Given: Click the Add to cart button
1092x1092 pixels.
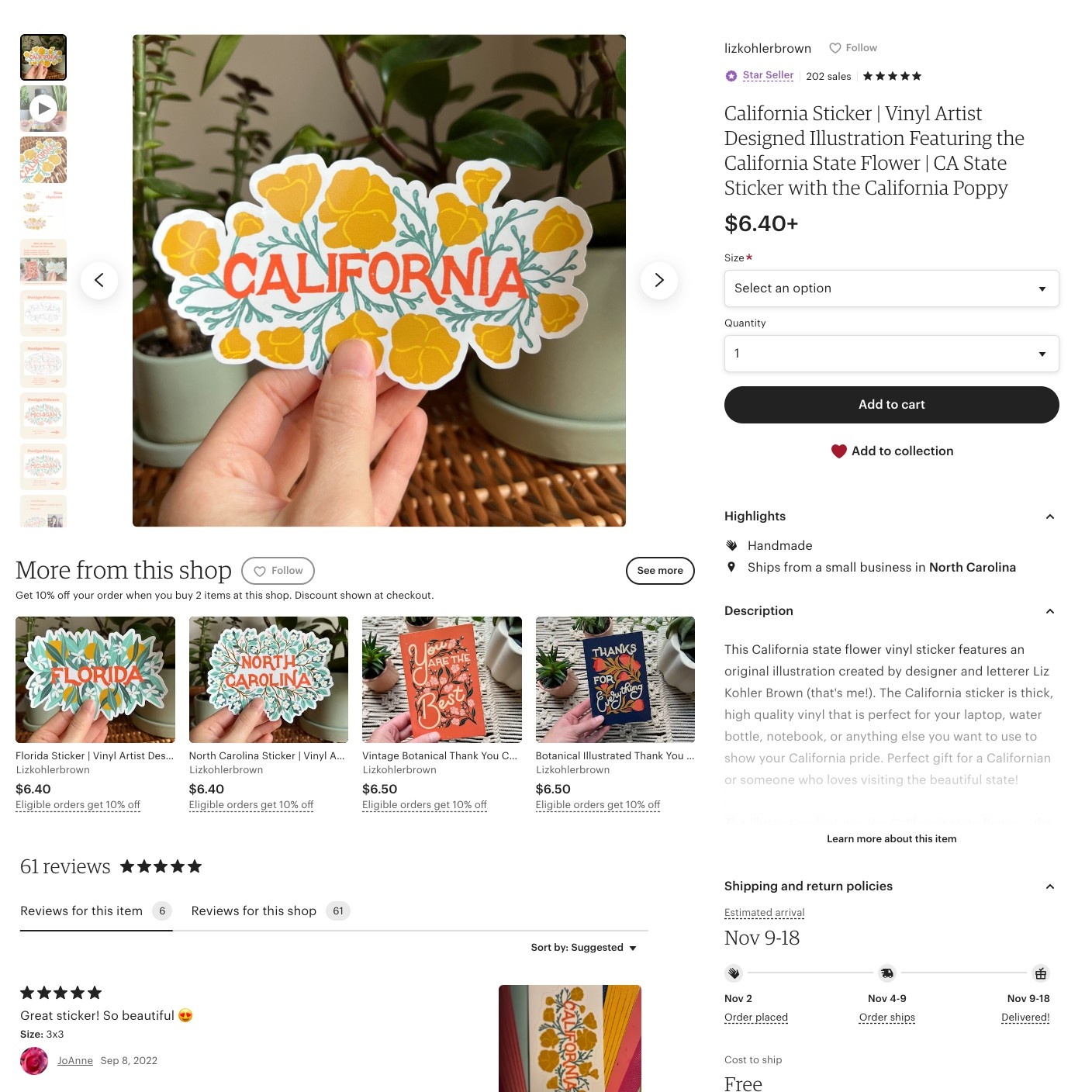Looking at the screenshot, I should (x=891, y=405).
